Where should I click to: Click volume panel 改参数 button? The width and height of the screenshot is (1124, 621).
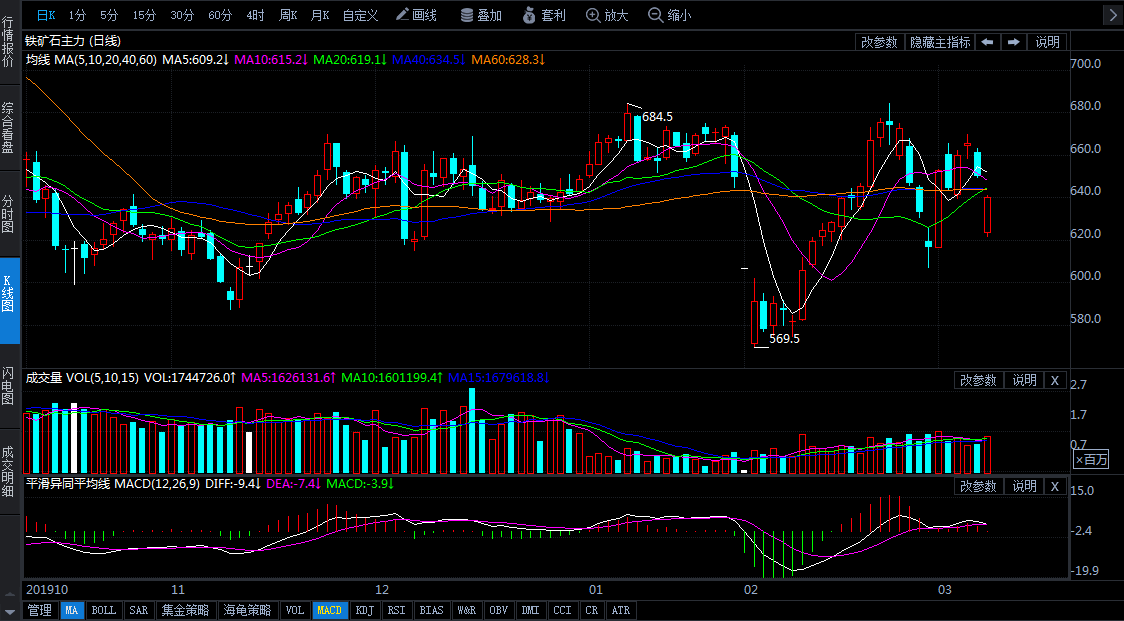[978, 381]
